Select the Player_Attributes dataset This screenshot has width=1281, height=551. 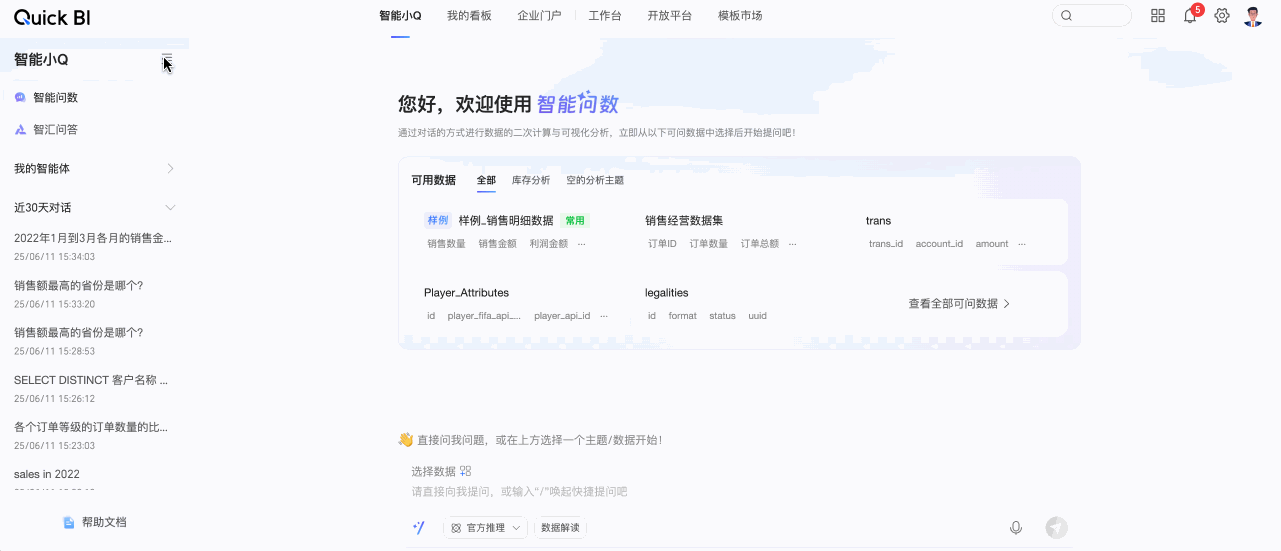tap(466, 293)
